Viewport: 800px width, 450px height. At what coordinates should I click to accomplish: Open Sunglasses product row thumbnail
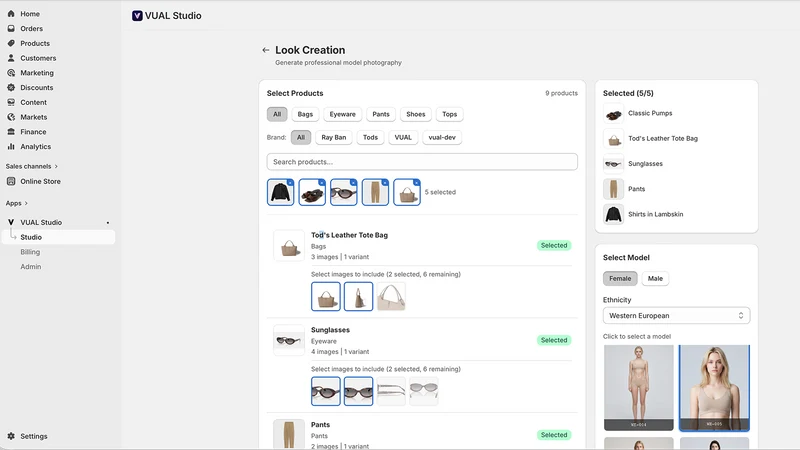289,340
